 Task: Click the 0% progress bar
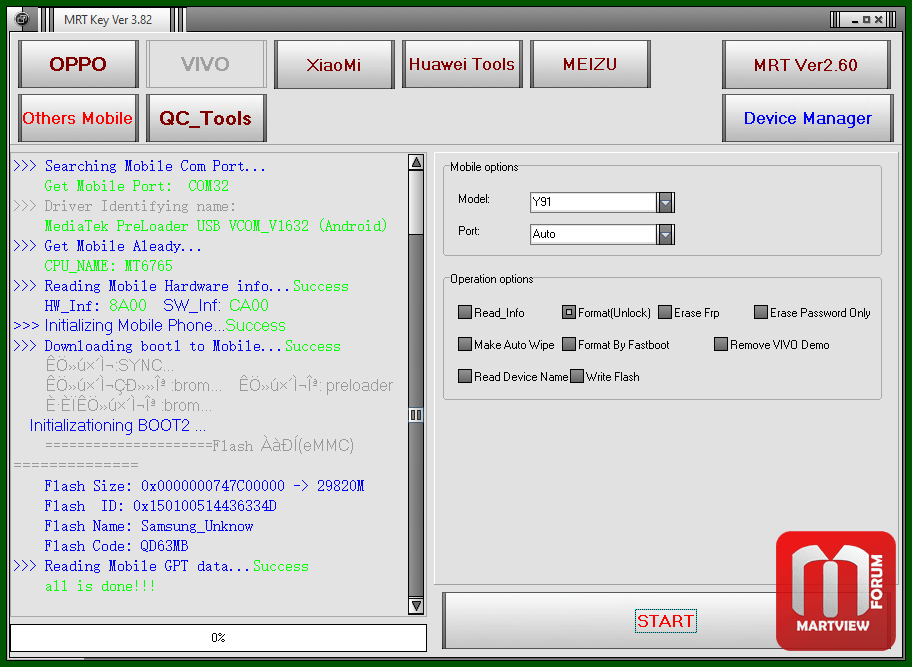click(x=218, y=638)
